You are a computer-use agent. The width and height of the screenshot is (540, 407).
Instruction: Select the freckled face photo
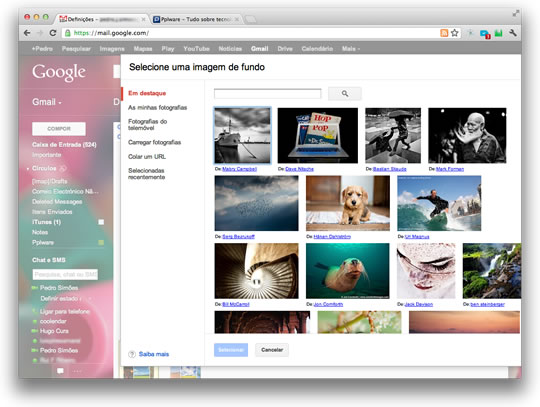[426, 271]
